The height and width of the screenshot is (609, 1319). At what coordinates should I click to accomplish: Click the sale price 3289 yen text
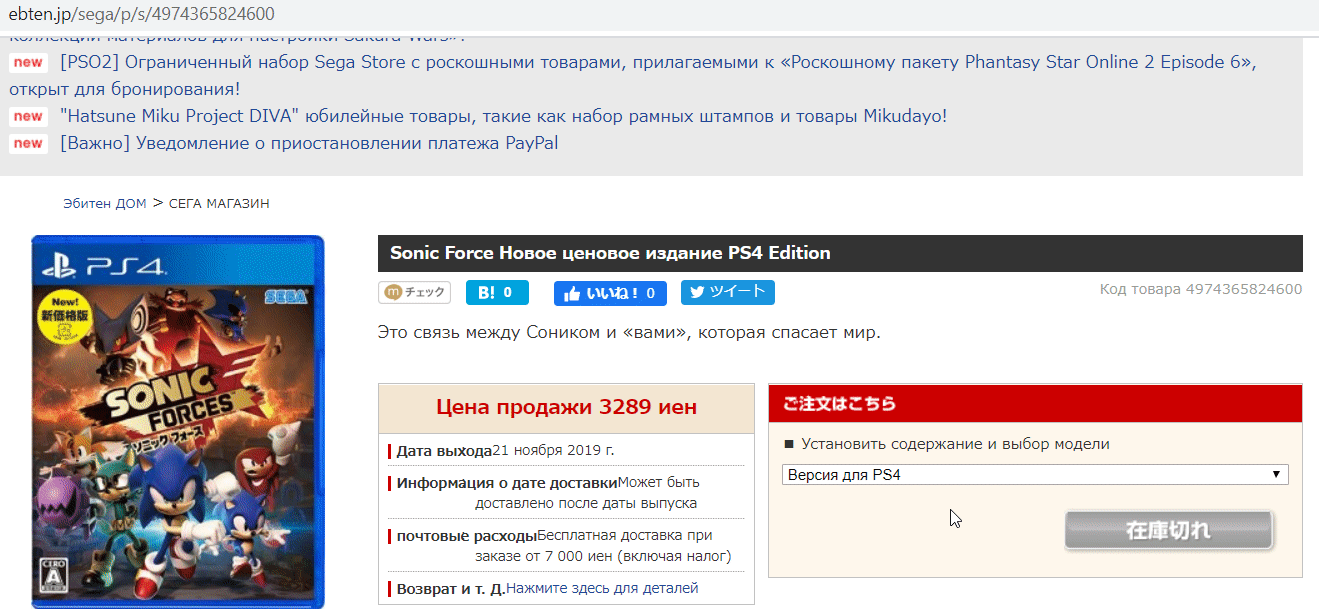point(567,408)
